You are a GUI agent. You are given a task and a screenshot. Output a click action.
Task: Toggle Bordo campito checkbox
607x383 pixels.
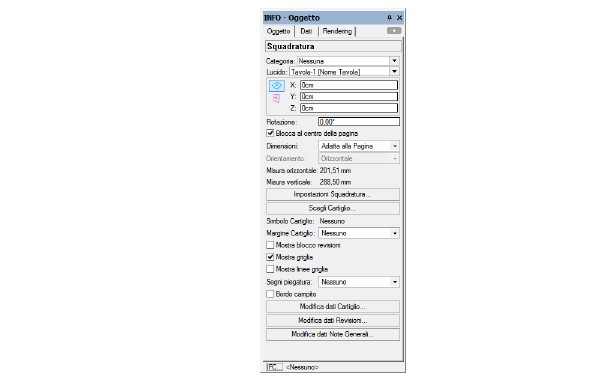pos(270,294)
